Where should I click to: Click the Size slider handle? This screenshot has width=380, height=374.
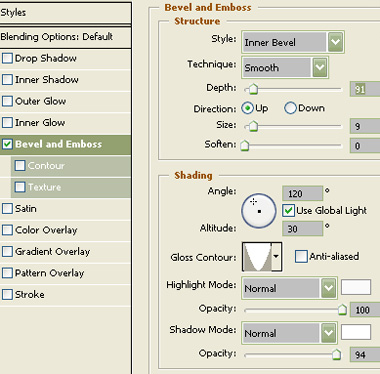tap(253, 126)
